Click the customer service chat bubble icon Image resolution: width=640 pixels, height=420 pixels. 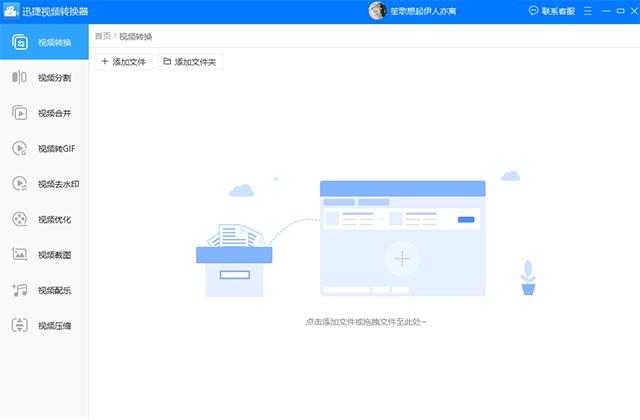[533, 11]
